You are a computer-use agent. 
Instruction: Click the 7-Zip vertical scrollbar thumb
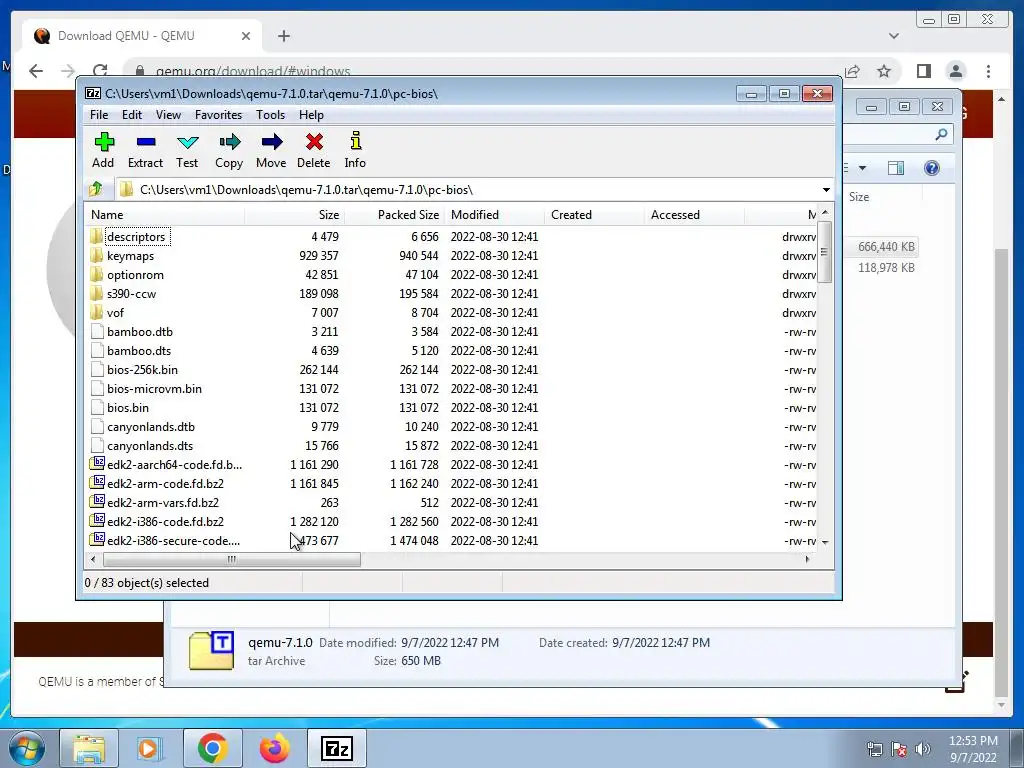click(x=825, y=252)
